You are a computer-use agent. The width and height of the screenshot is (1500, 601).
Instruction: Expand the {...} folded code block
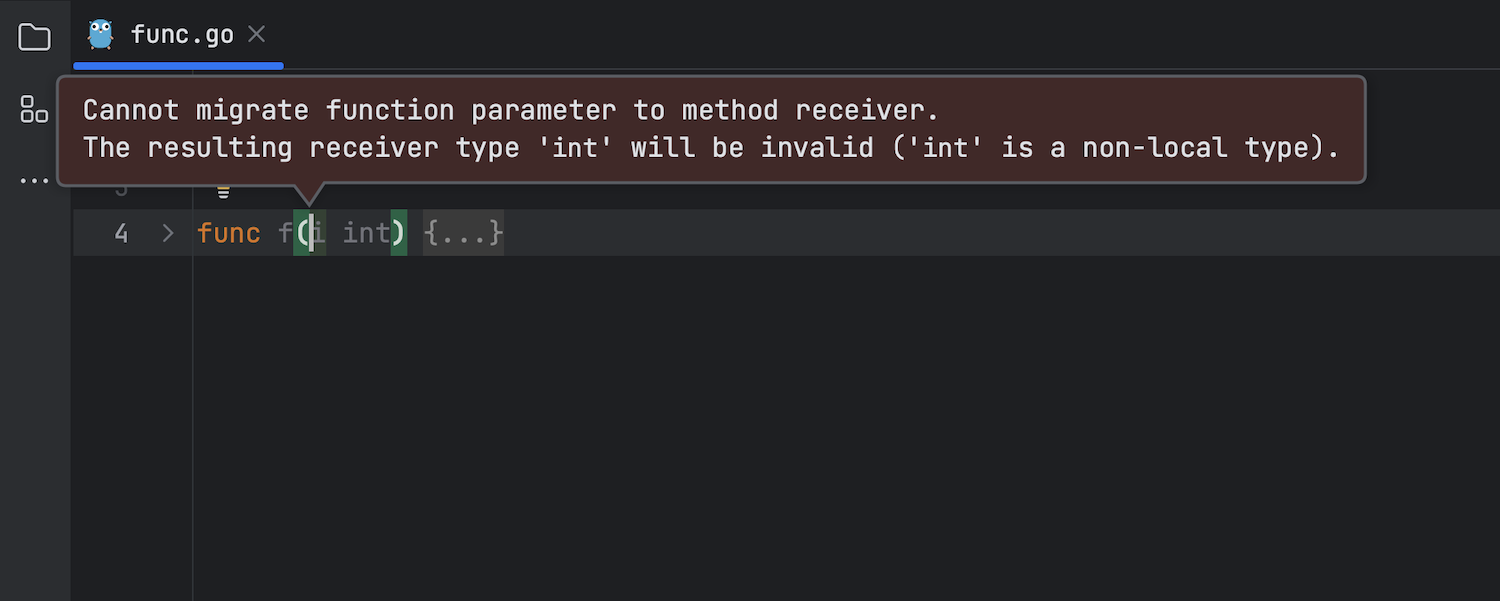[463, 234]
